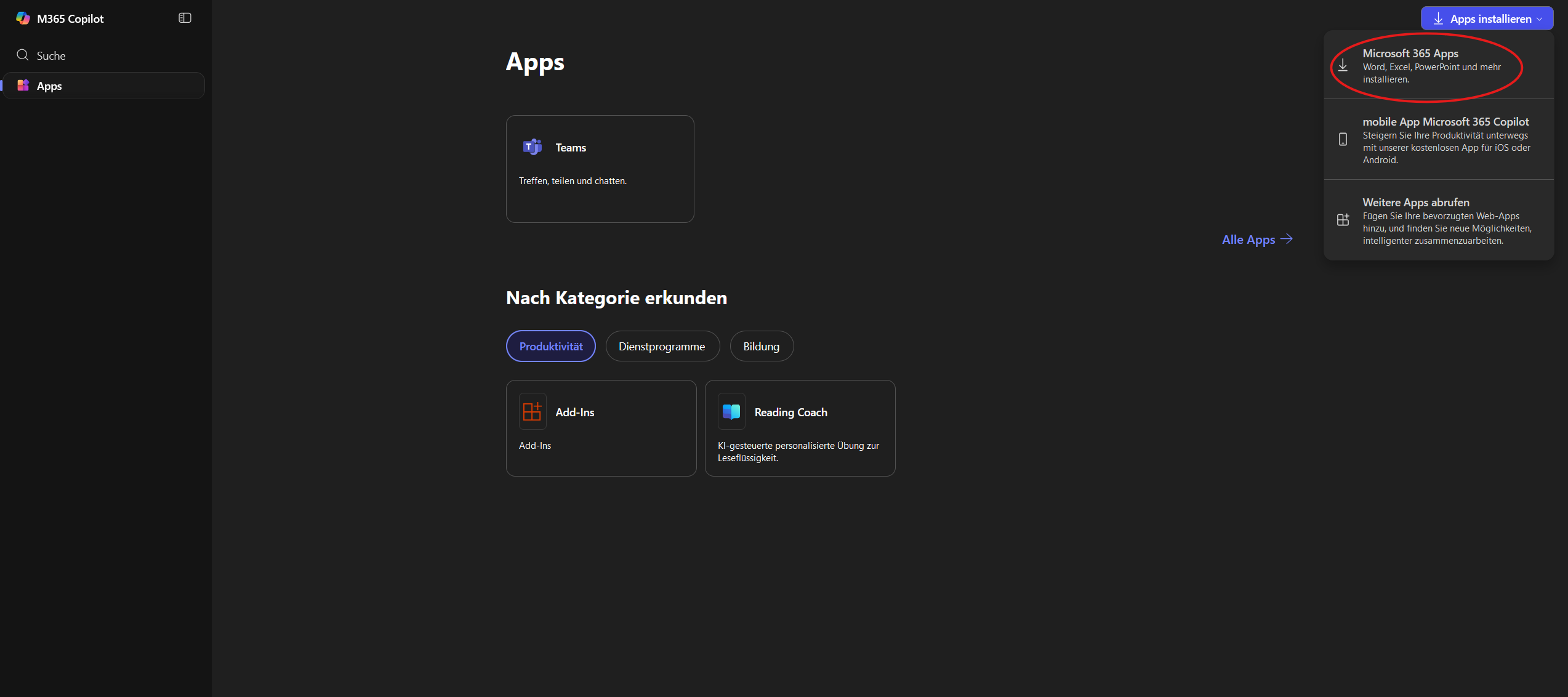Viewport: 1568px width, 697px height.
Task: Choose mobile App Microsoft 365 Copilot entry
Action: pyautogui.click(x=1445, y=140)
